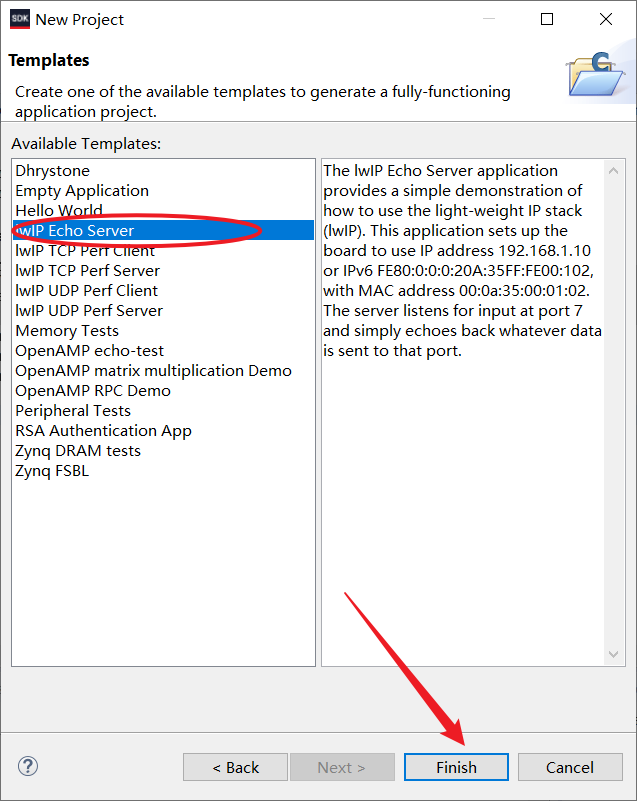Pick the lwIP TCP Perf Server template
This screenshot has width=637, height=801.
87,271
